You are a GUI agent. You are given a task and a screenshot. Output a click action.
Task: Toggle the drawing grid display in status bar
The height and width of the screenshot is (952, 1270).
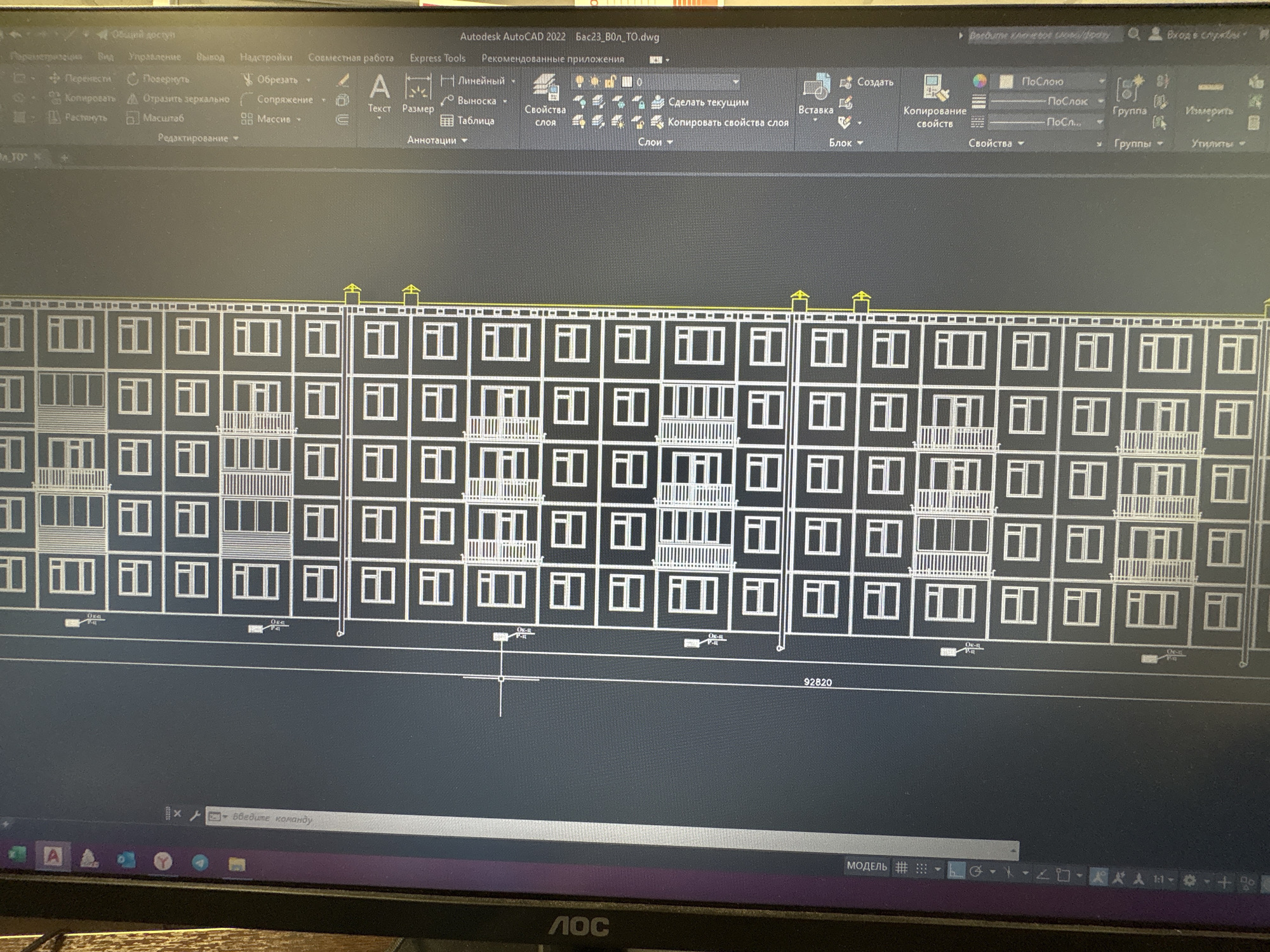click(901, 868)
